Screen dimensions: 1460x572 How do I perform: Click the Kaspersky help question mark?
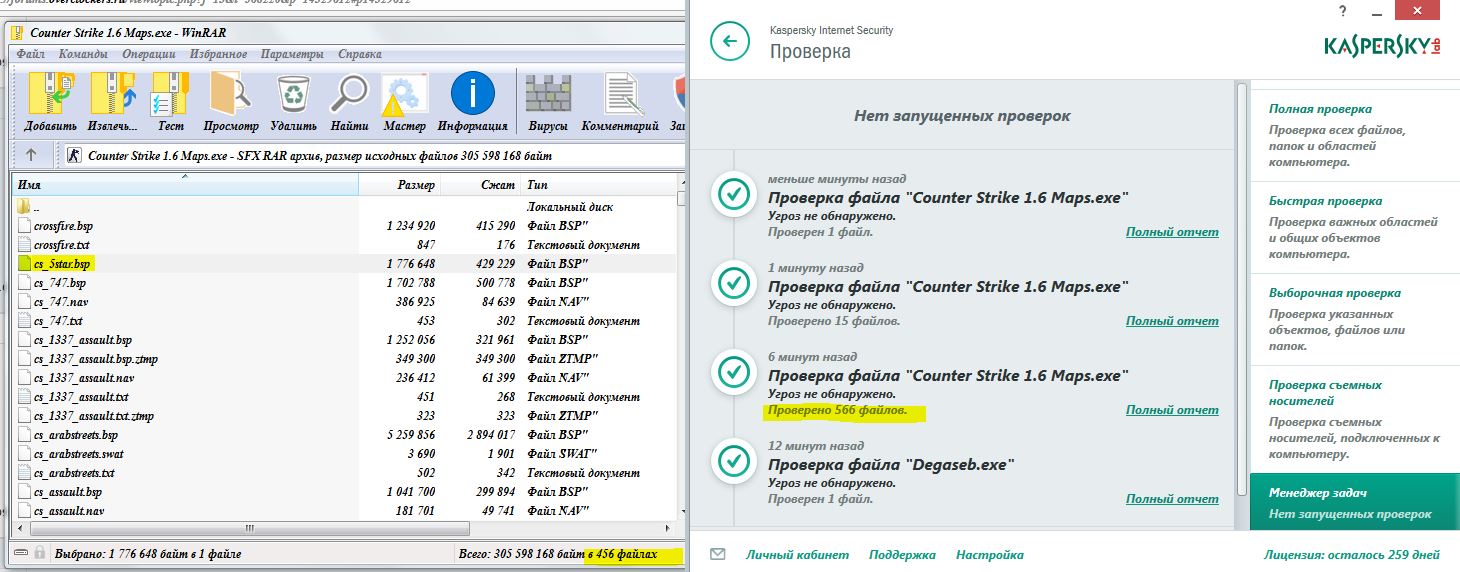pyautogui.click(x=1341, y=10)
